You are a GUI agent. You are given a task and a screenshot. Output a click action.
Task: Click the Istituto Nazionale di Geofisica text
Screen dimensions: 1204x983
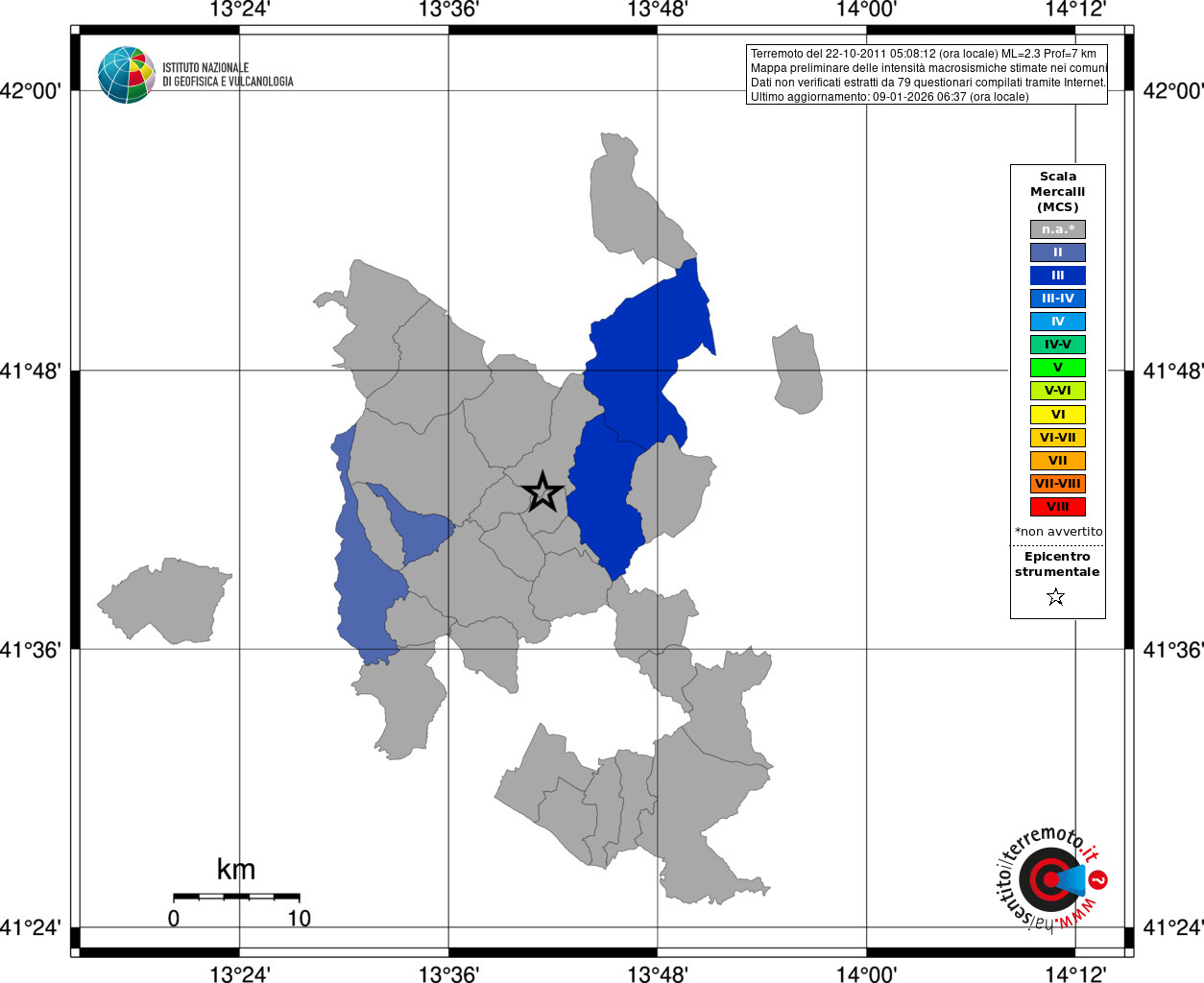228,75
